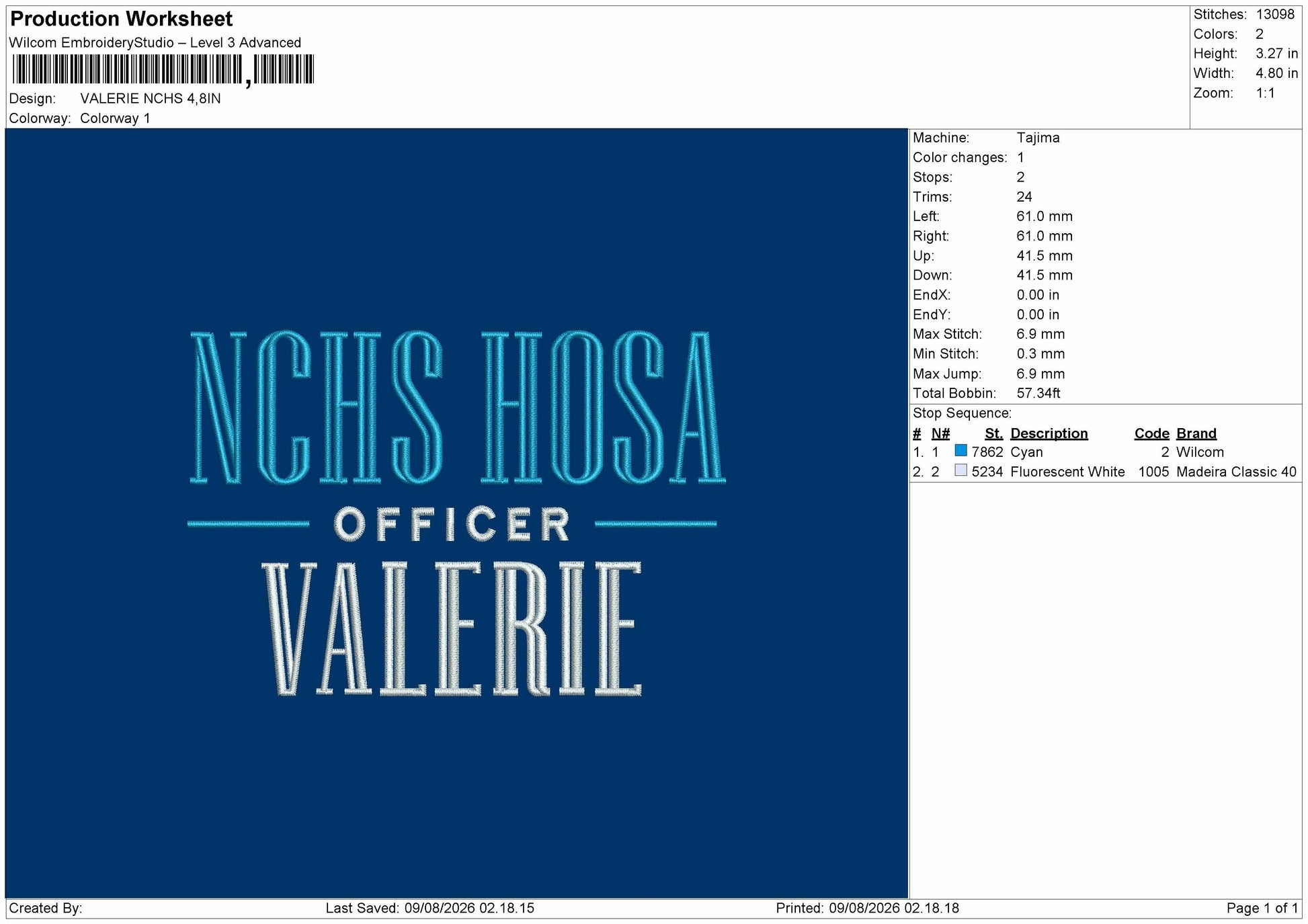Screen dimensions: 1308x924
Task: Select the height value '3.27 in'
Action: pyautogui.click(x=1277, y=54)
